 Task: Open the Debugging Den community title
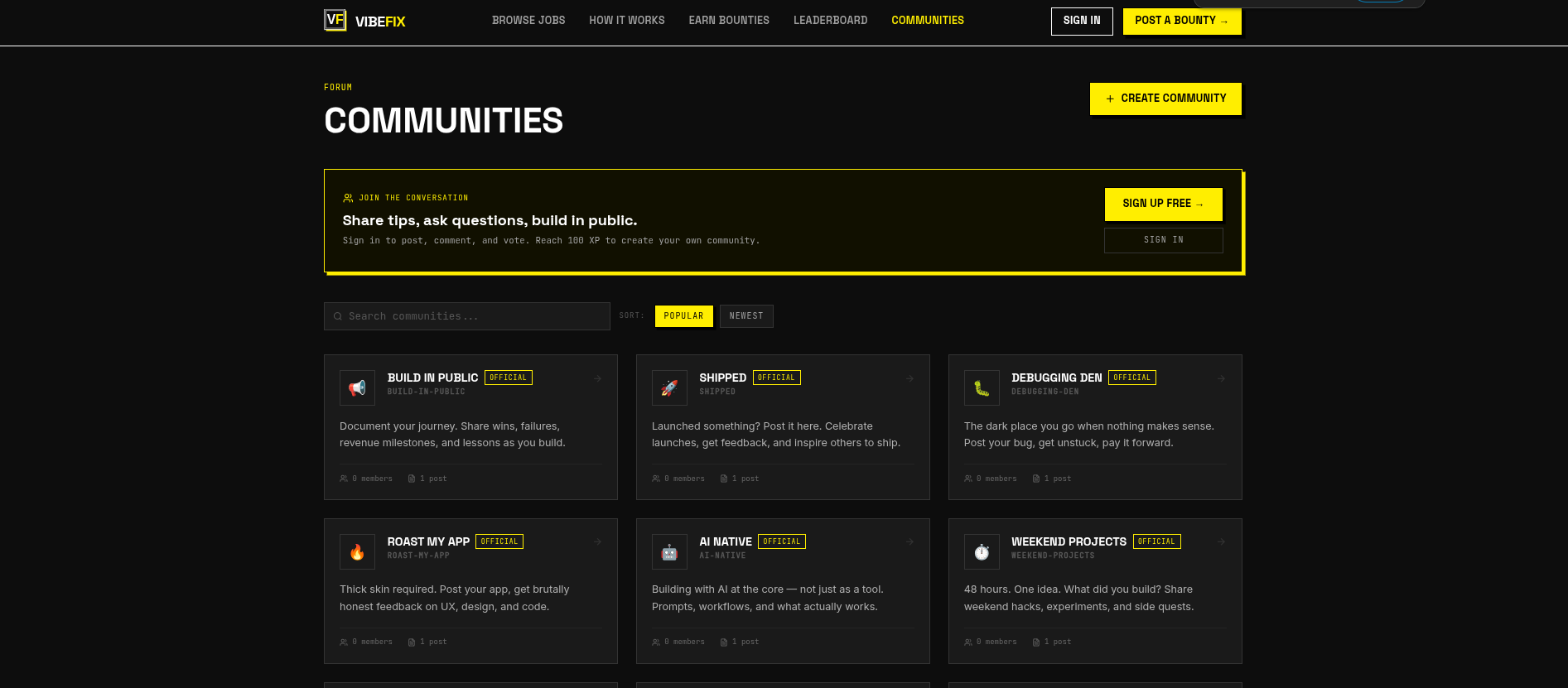pos(1056,378)
